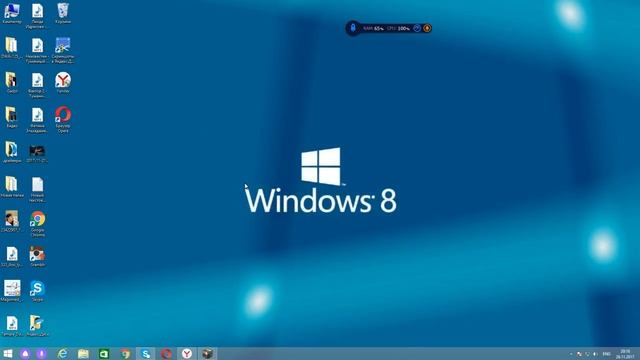Open the taskbar clock and date

[x=625, y=354]
